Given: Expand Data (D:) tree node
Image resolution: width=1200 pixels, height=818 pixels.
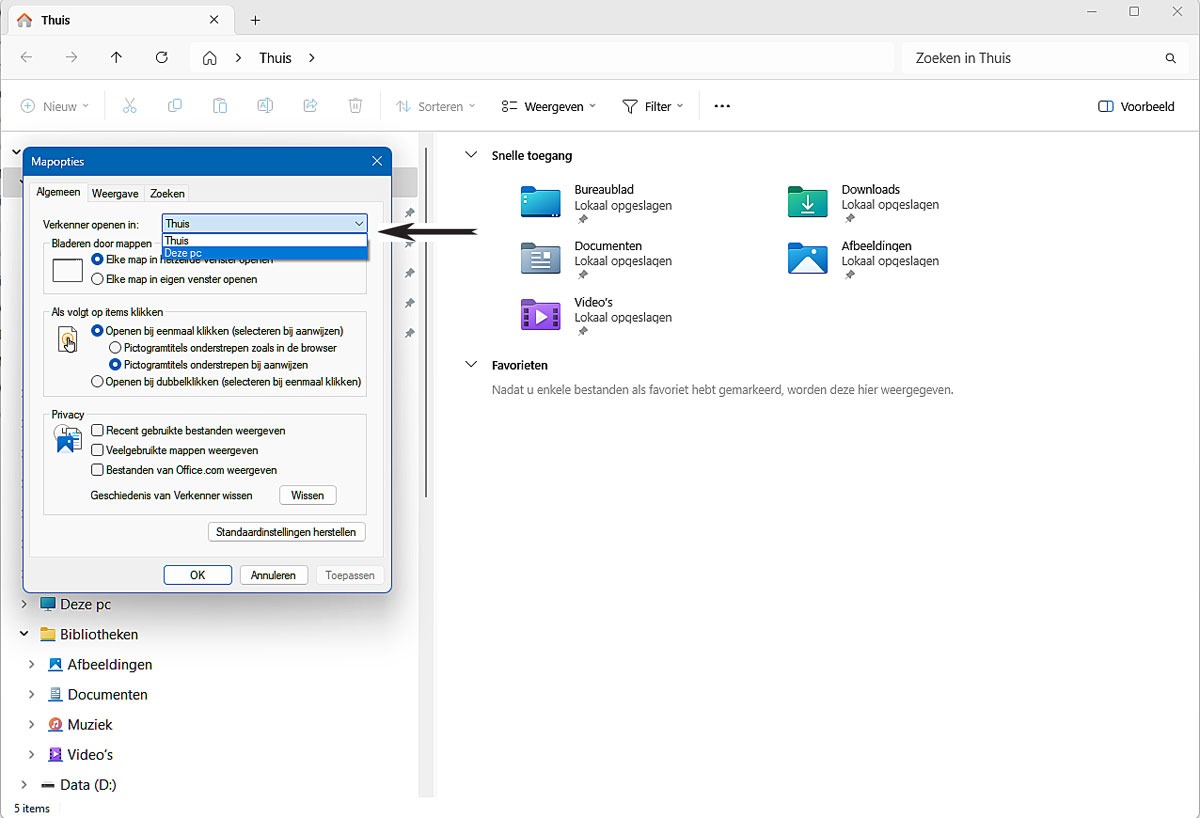Looking at the screenshot, I should (x=24, y=785).
